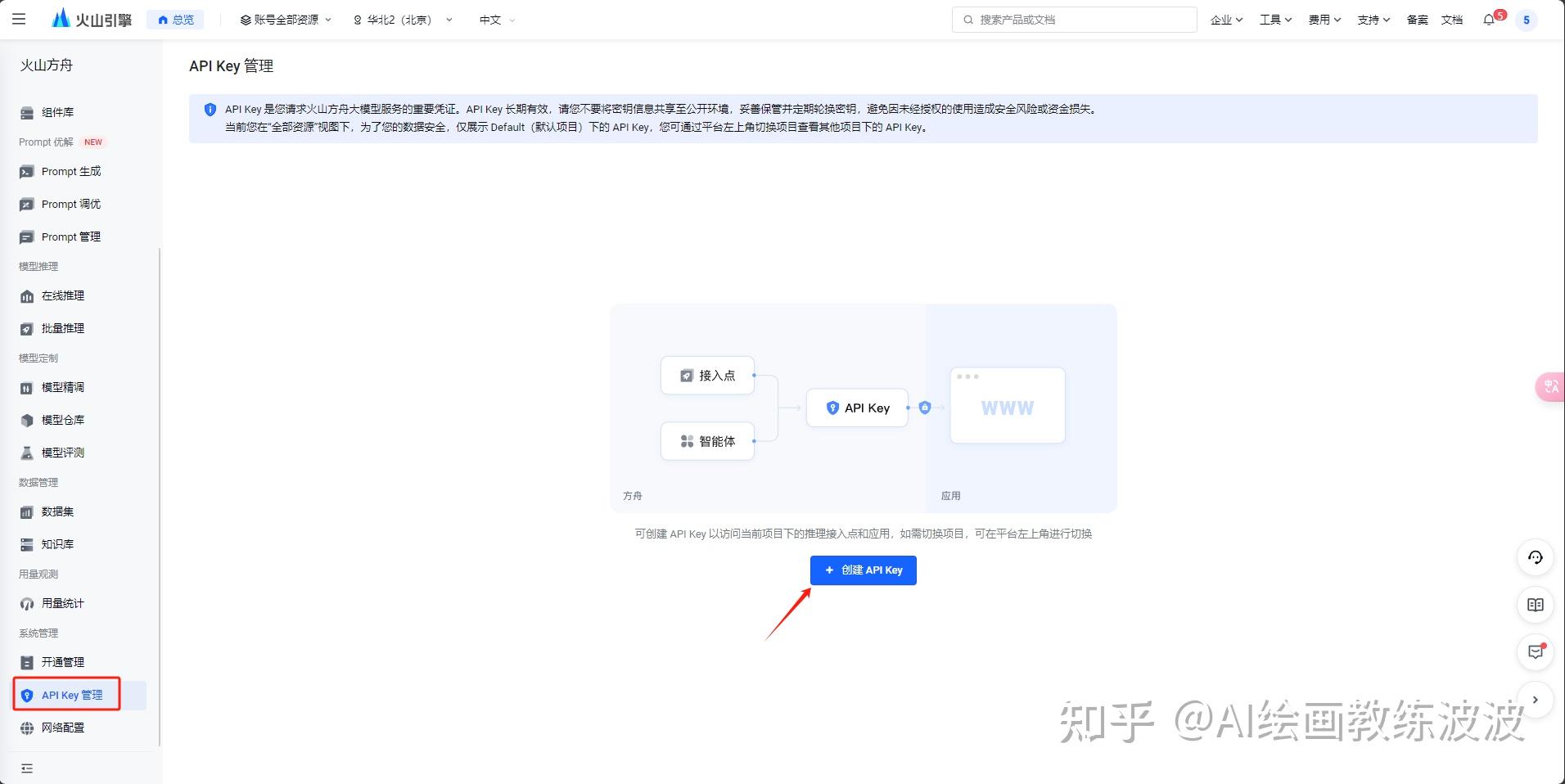Open the notification bell icon
1565x784 pixels.
click(x=1489, y=20)
